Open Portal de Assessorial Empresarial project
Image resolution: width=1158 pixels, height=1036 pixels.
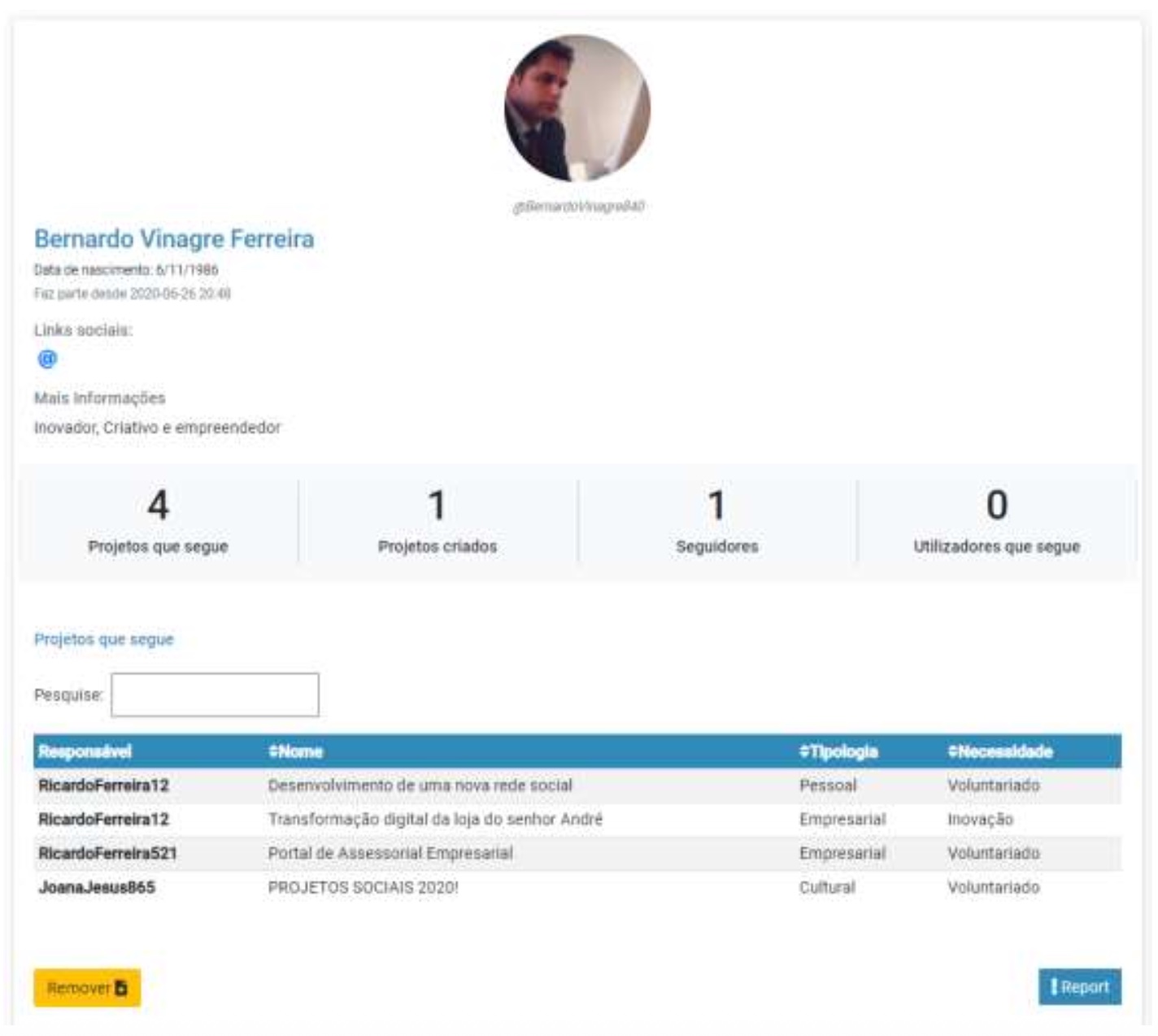coord(390,854)
